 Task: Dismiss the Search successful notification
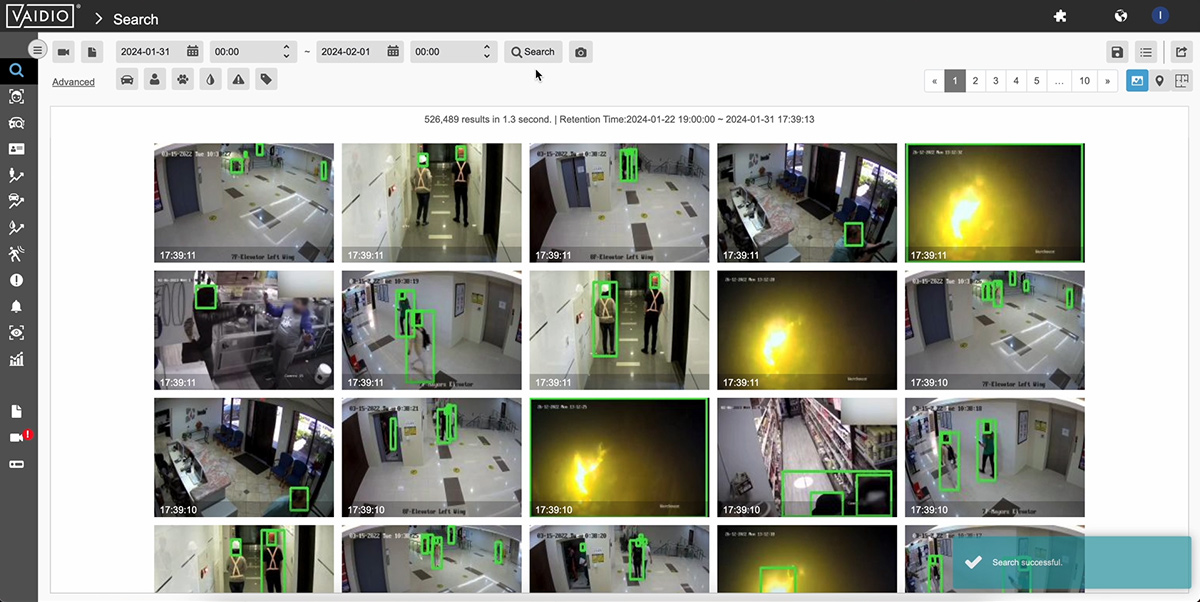point(1071,562)
